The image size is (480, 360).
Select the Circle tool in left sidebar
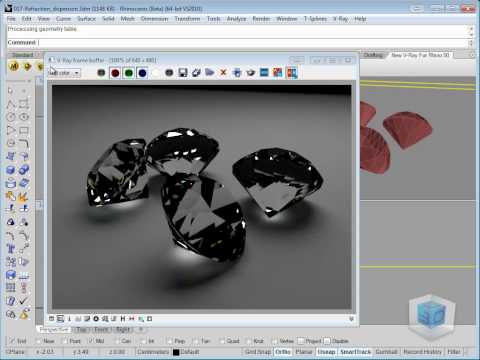coord(11,117)
